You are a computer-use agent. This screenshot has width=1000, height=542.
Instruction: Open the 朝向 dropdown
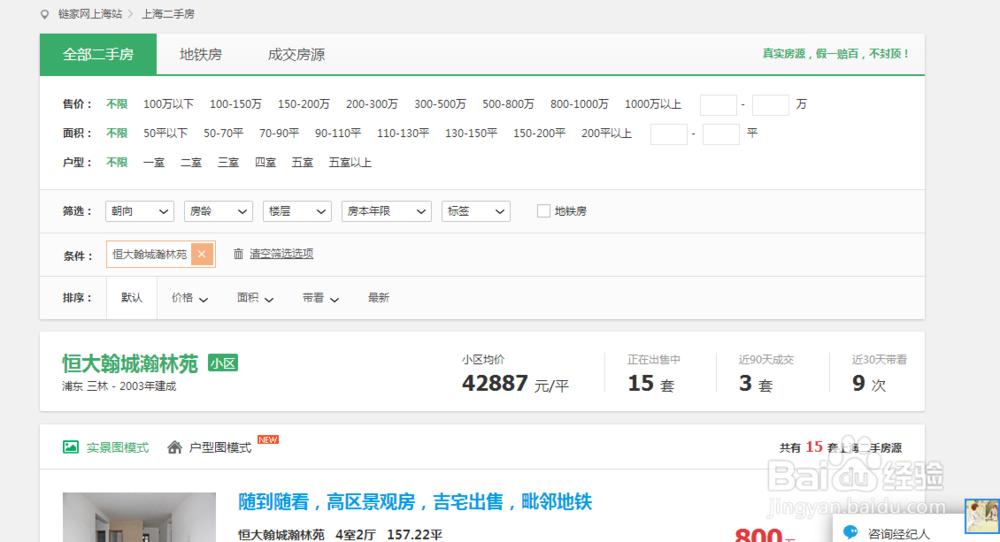point(140,211)
